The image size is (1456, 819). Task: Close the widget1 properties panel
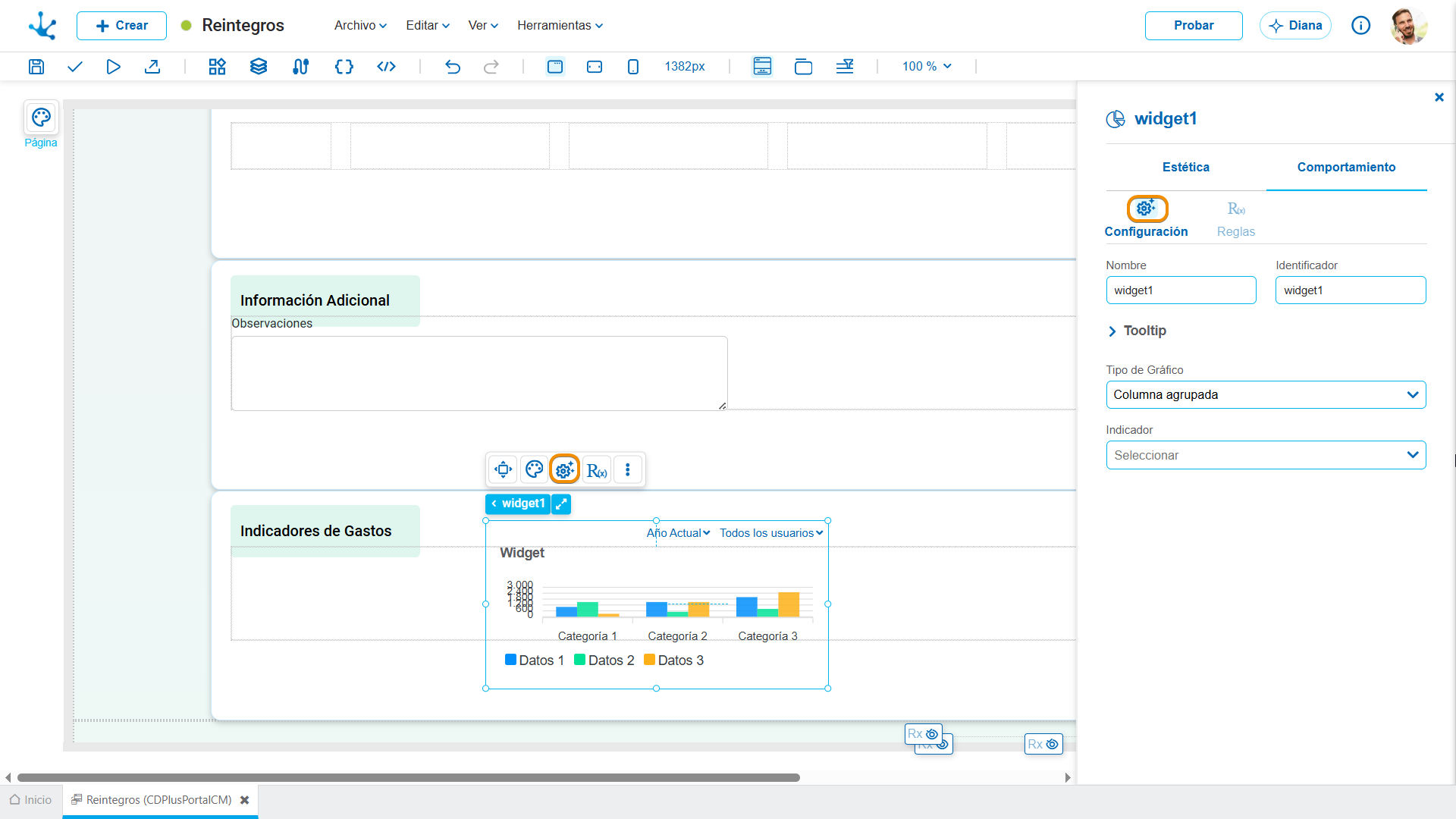point(1439,97)
